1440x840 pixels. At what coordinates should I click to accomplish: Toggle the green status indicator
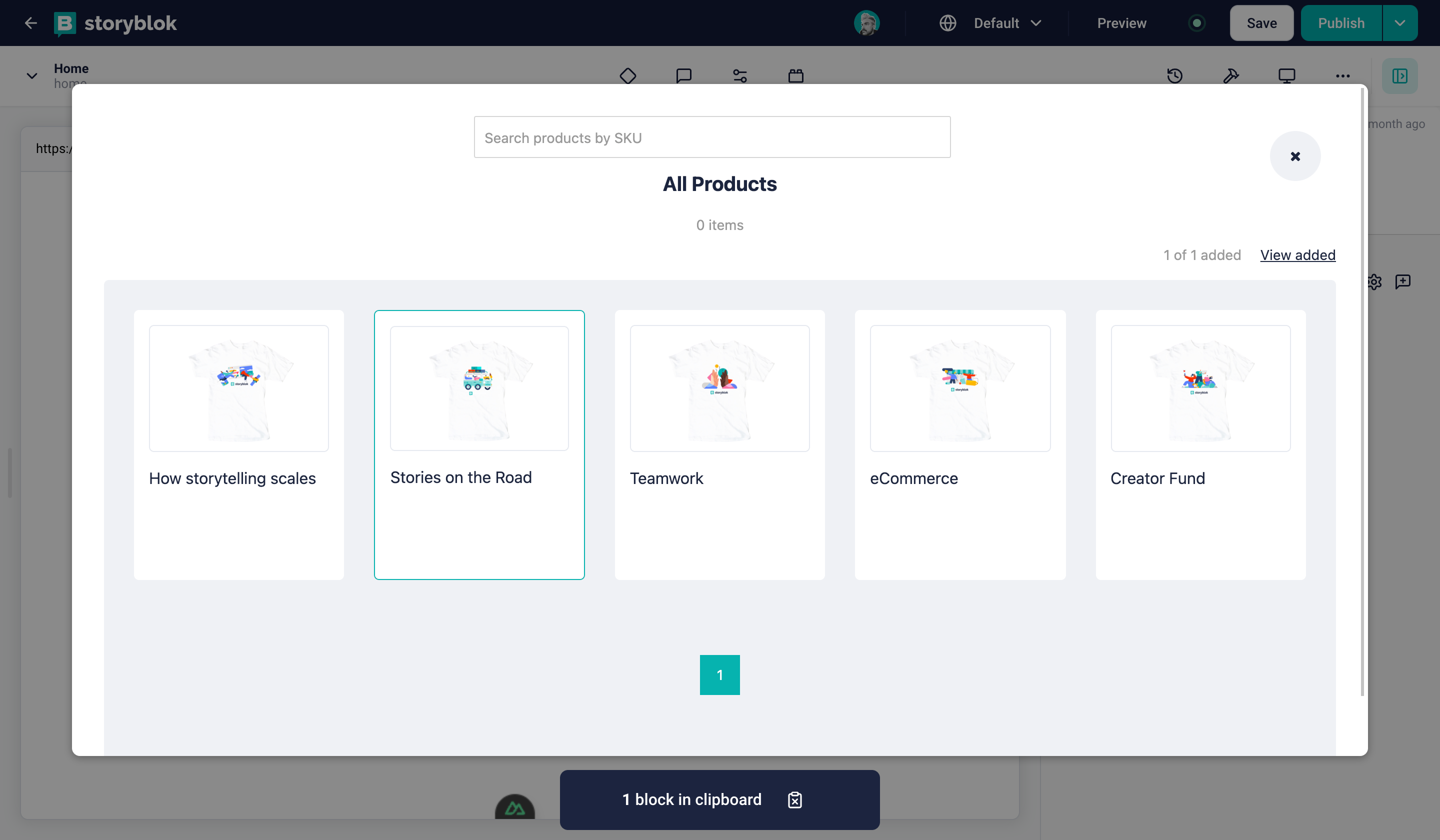coord(1196,23)
